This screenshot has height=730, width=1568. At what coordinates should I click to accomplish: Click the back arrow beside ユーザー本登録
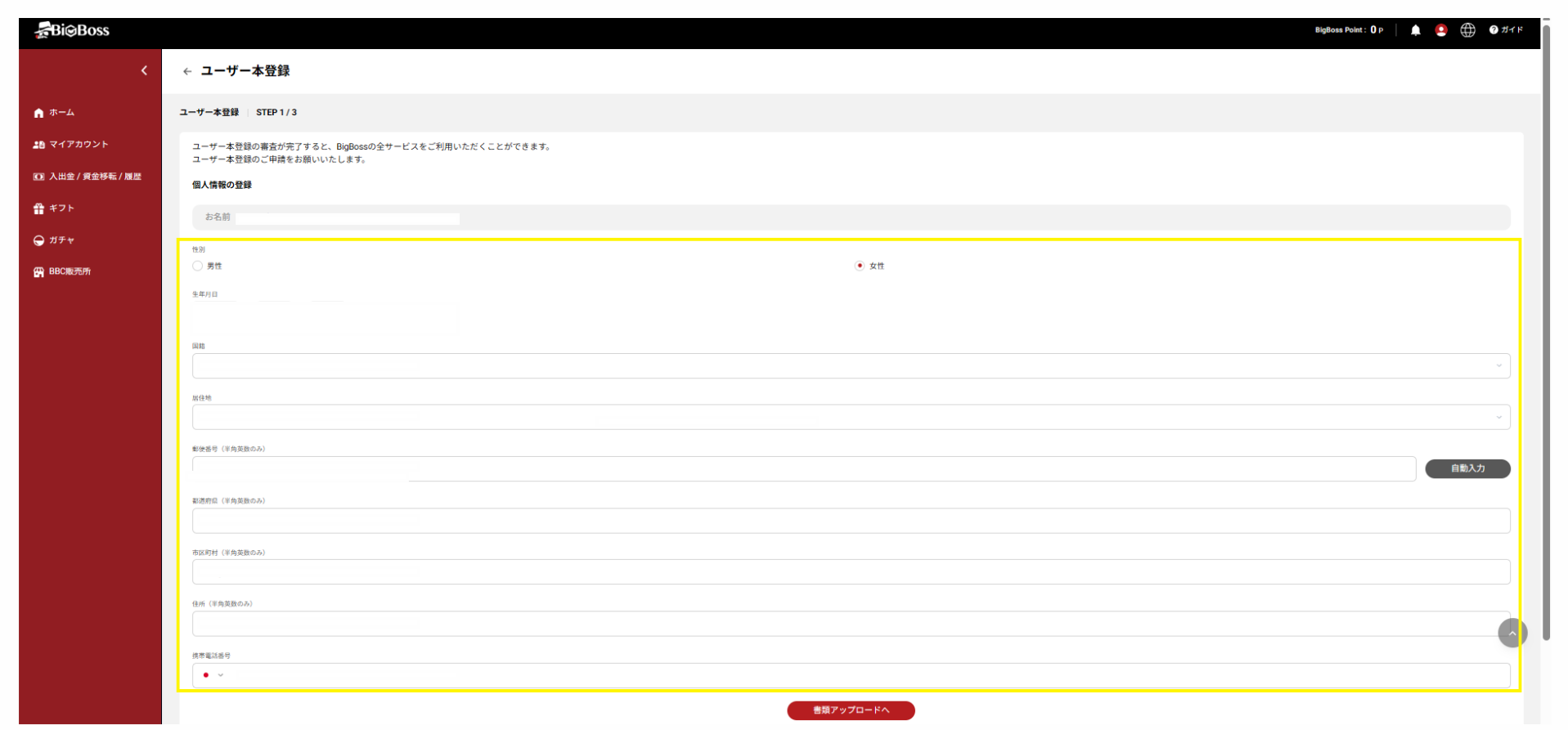coord(187,72)
